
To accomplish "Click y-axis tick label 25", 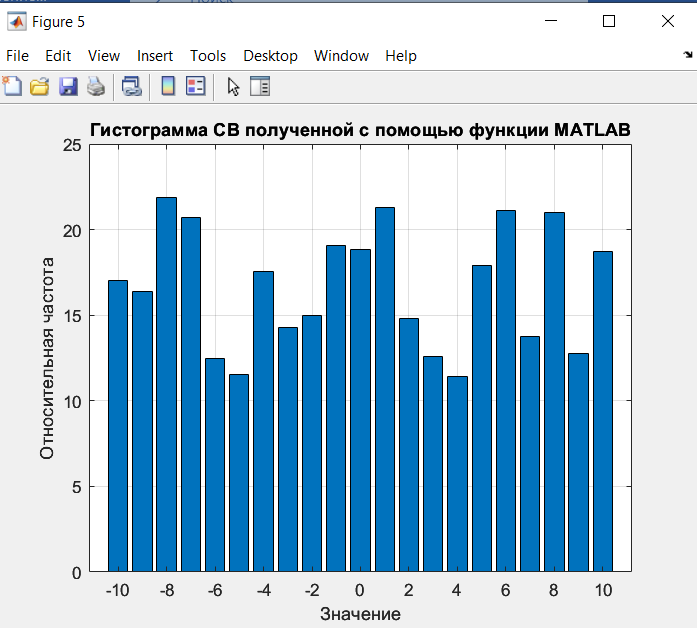I will (72, 145).
